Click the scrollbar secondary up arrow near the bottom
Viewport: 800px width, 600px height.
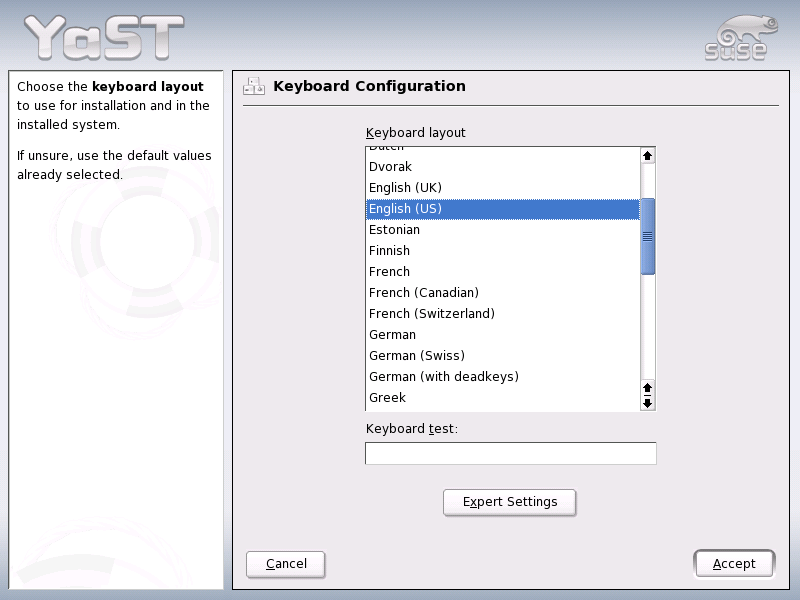click(x=647, y=389)
